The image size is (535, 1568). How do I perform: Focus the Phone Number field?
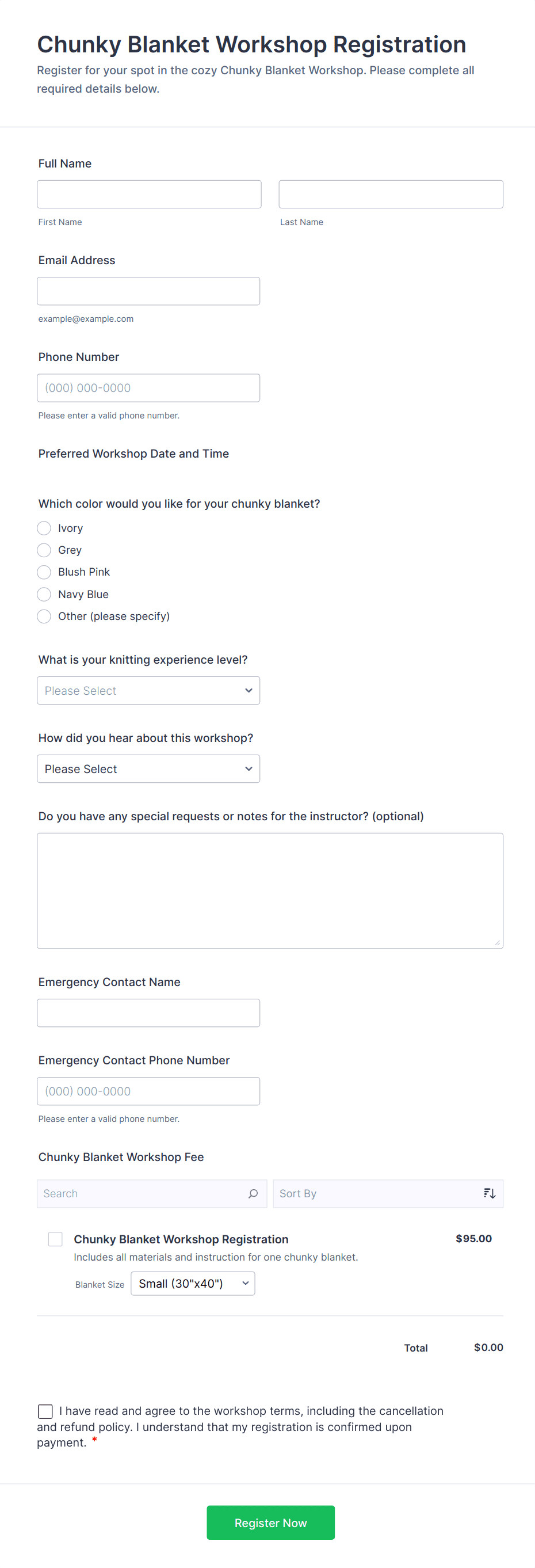(x=148, y=388)
